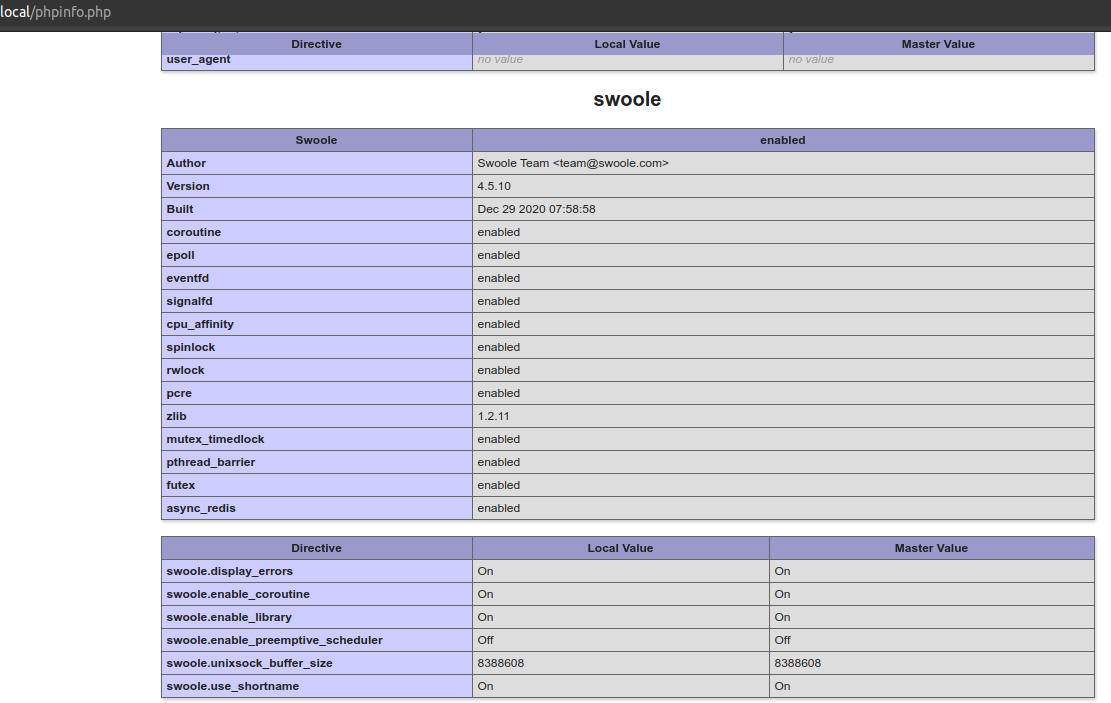Select master value Off for preemptive scheduler
This screenshot has width=1111, height=703.
point(782,640)
